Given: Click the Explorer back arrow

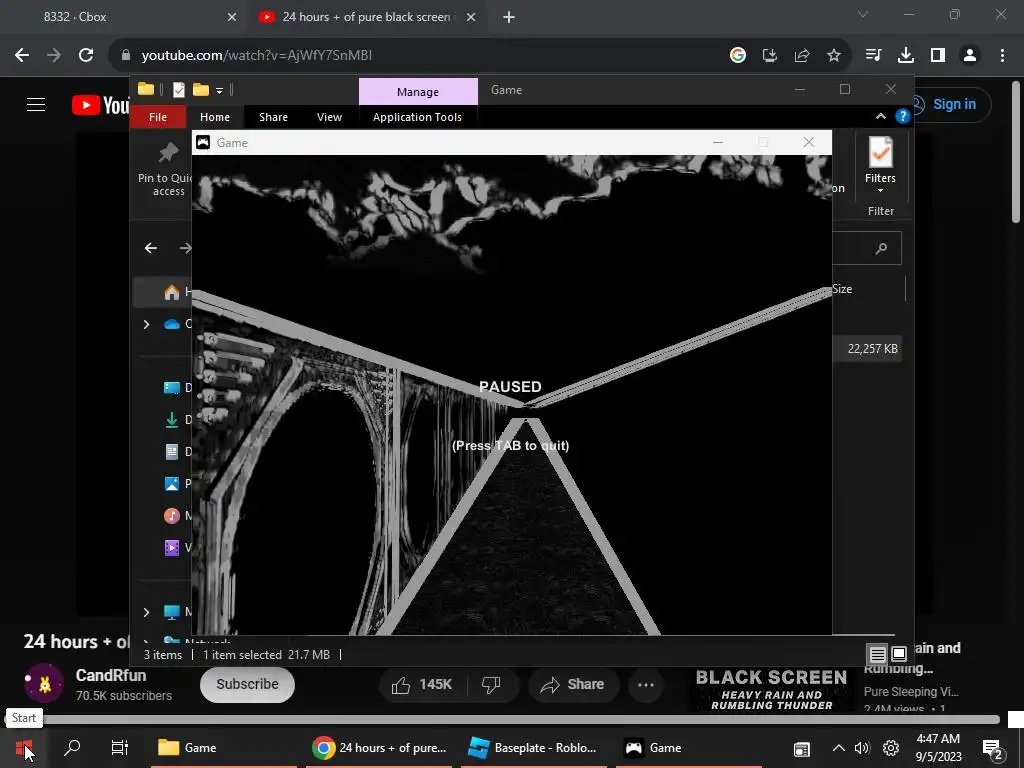Looking at the screenshot, I should (151, 248).
